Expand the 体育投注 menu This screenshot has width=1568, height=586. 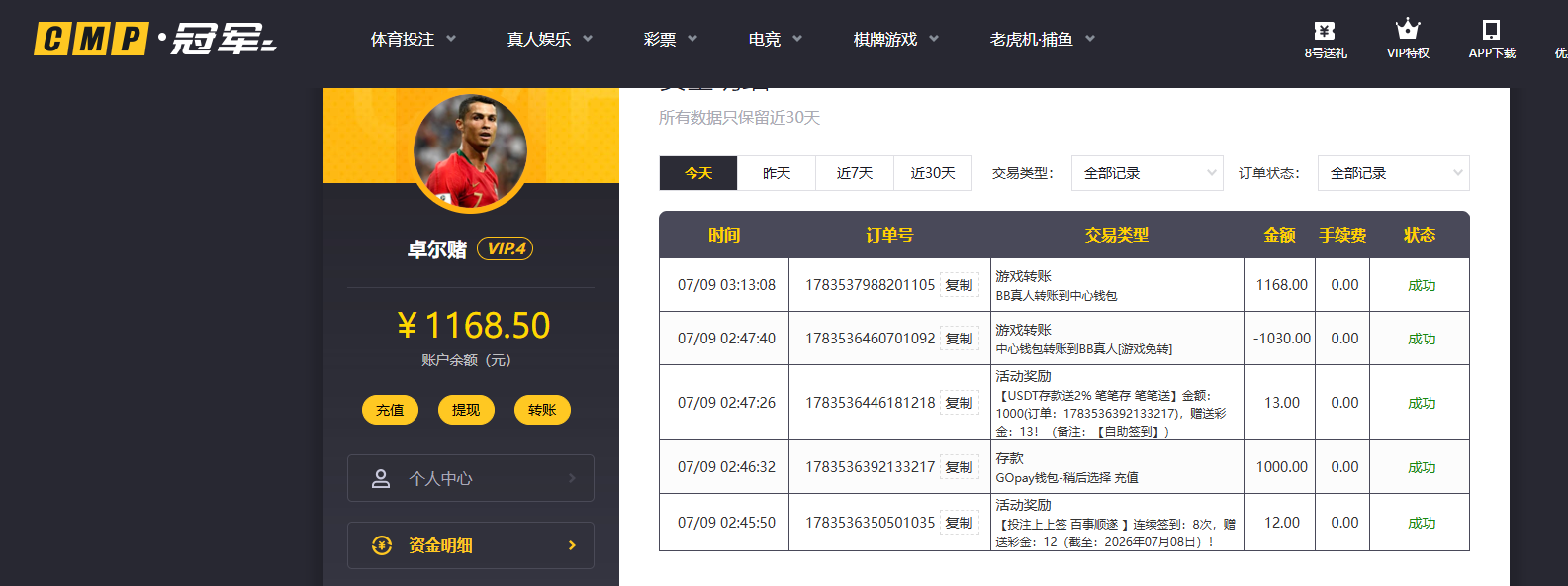(x=414, y=39)
